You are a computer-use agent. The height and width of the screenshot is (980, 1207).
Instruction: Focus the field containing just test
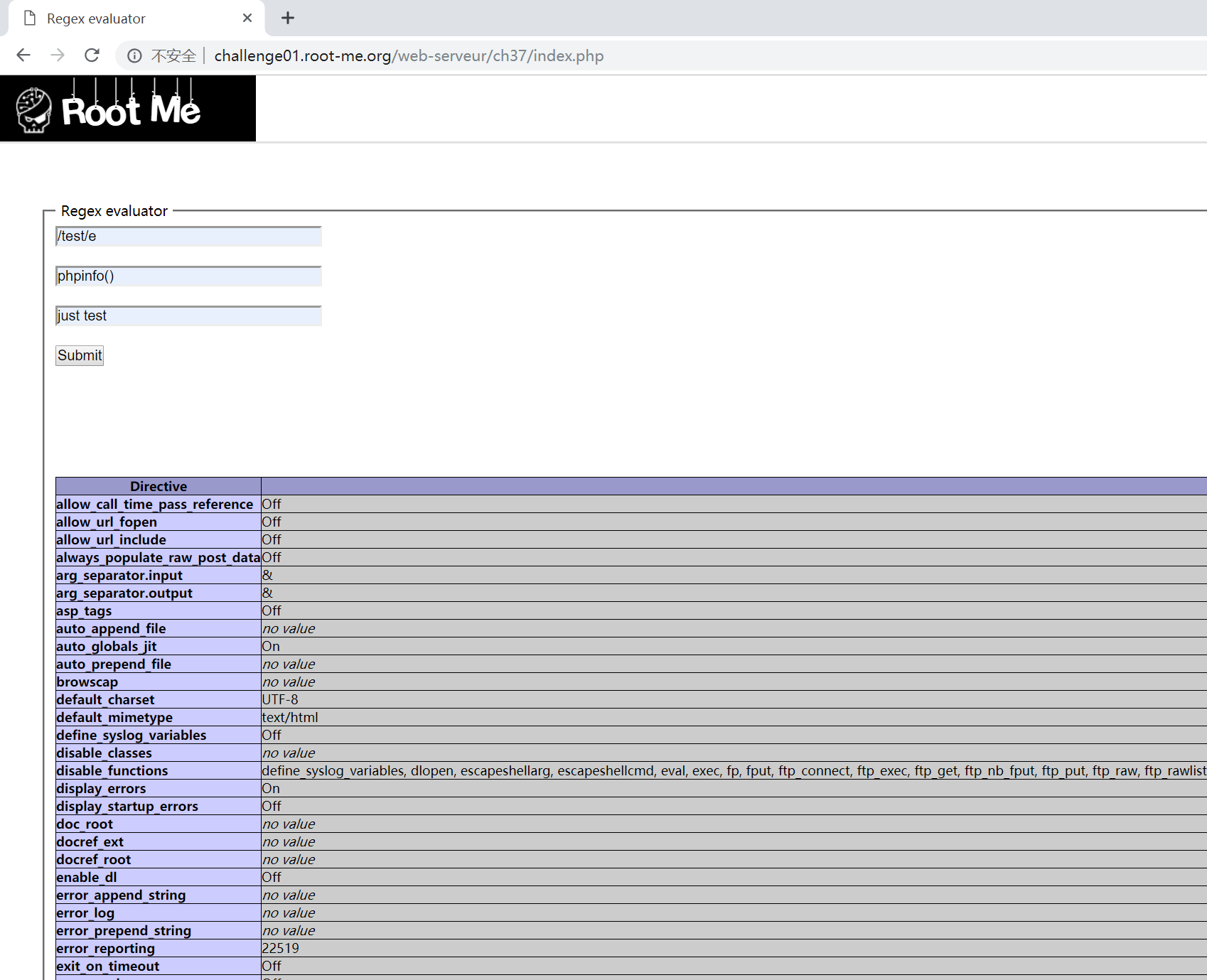[188, 316]
